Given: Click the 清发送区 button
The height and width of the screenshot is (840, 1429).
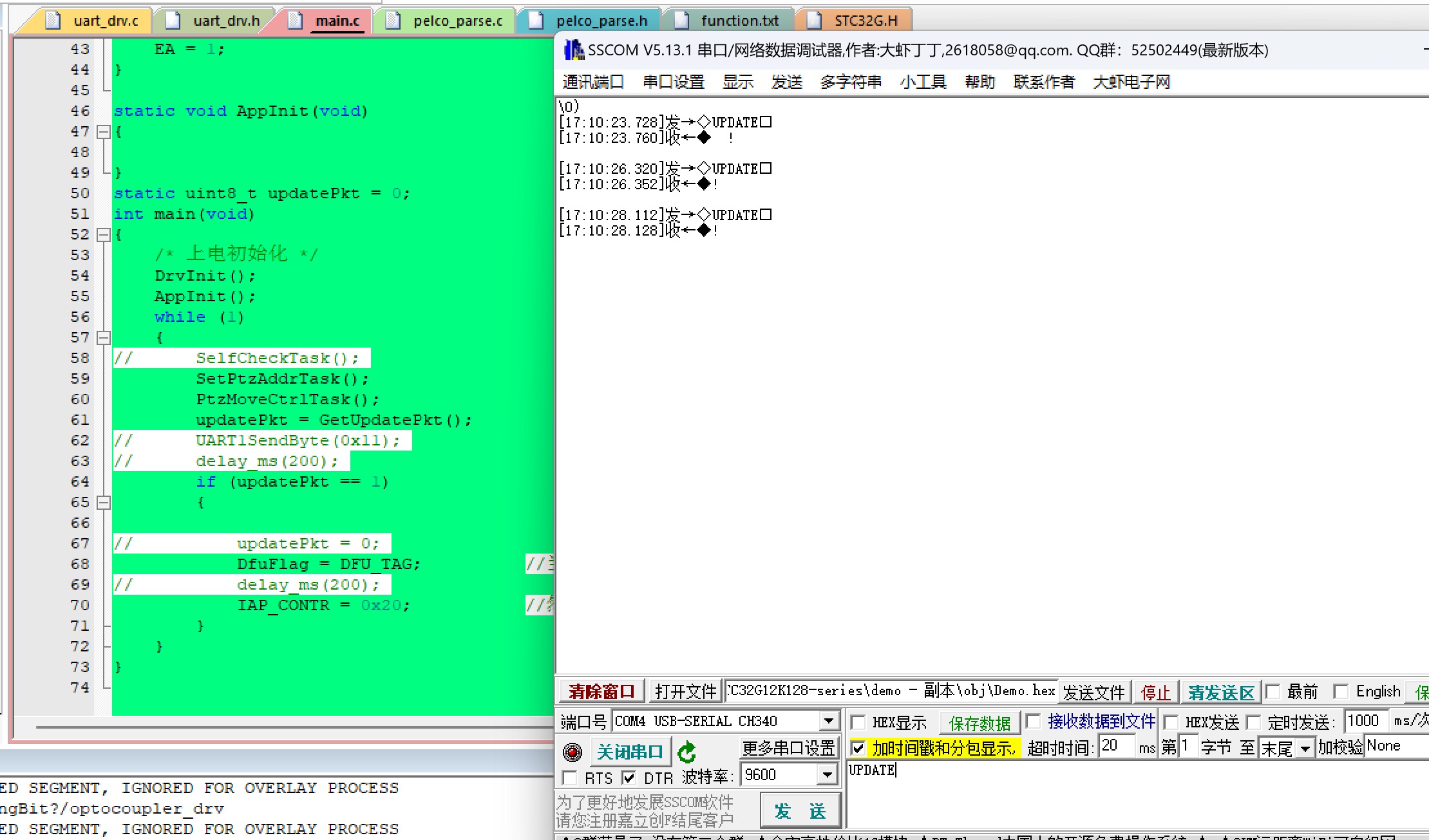Looking at the screenshot, I should coord(1221,692).
